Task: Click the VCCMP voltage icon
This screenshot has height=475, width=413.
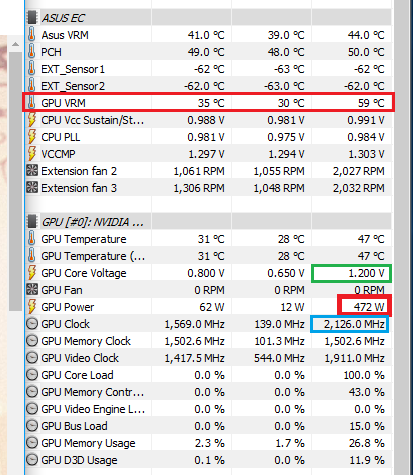Action: (32, 154)
